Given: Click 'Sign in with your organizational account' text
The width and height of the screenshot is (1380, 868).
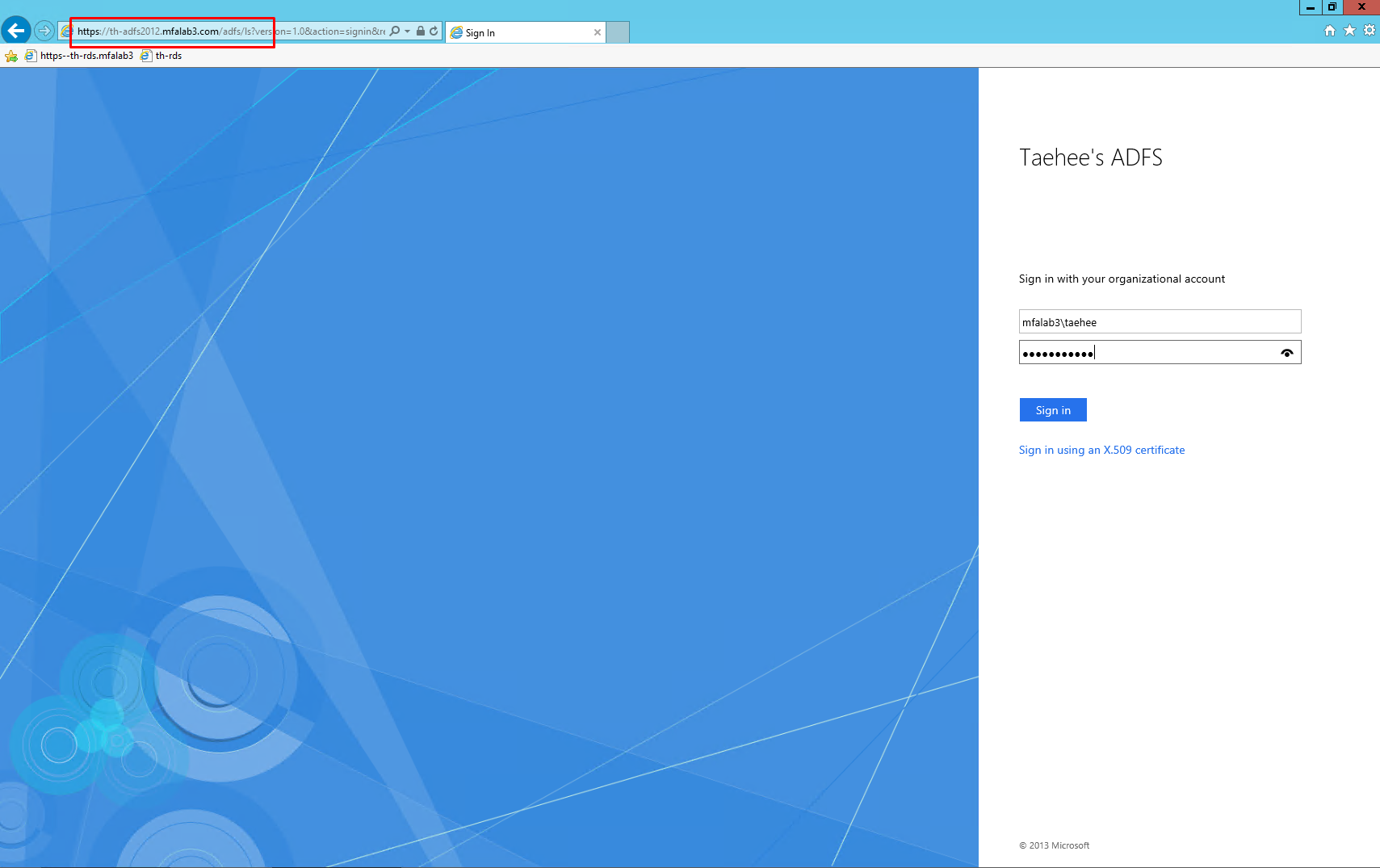Looking at the screenshot, I should (1122, 279).
